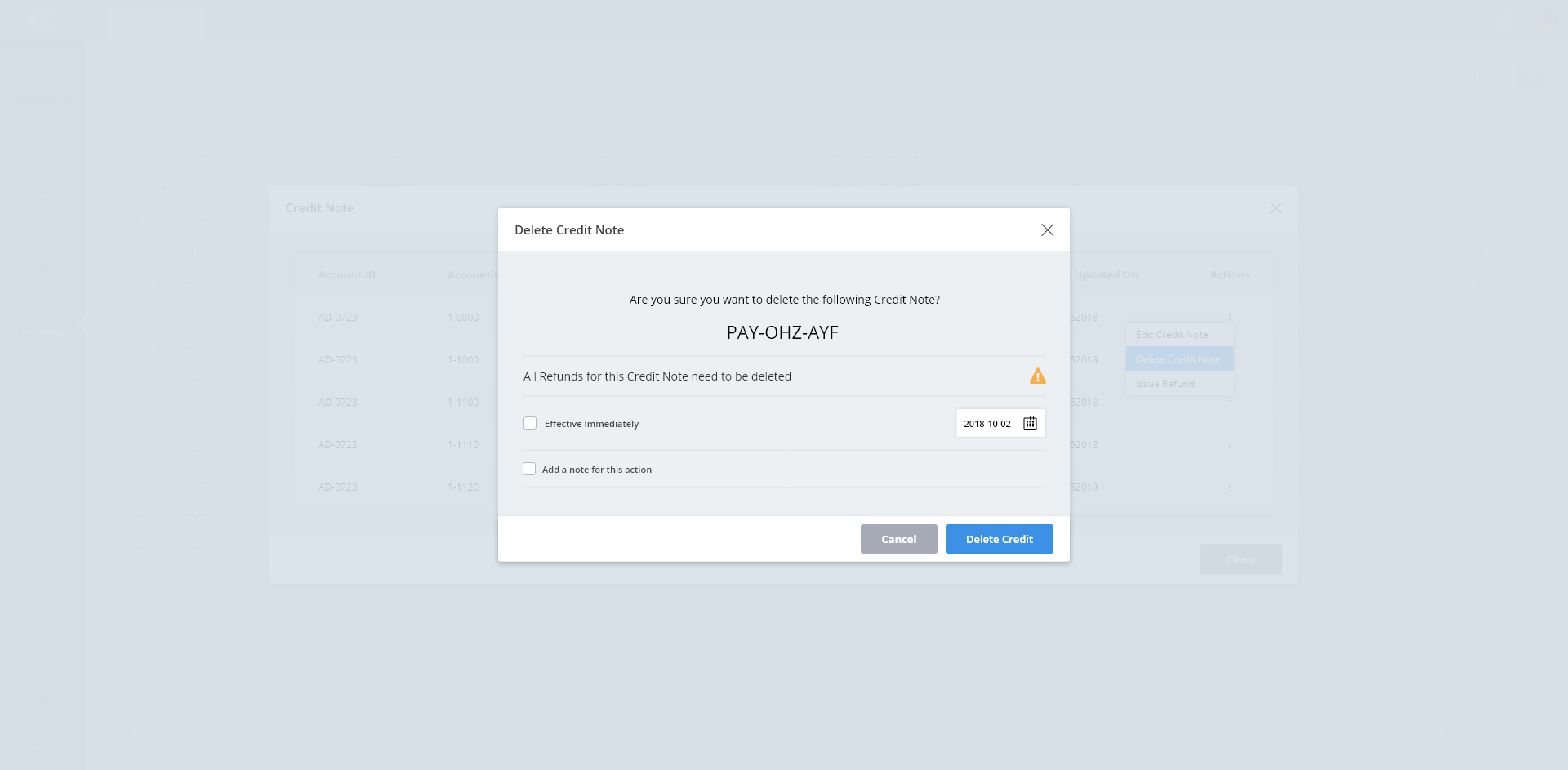Image resolution: width=1568 pixels, height=770 pixels.
Task: Open actions kebab for accounting row 1-1100
Action: (1229, 402)
